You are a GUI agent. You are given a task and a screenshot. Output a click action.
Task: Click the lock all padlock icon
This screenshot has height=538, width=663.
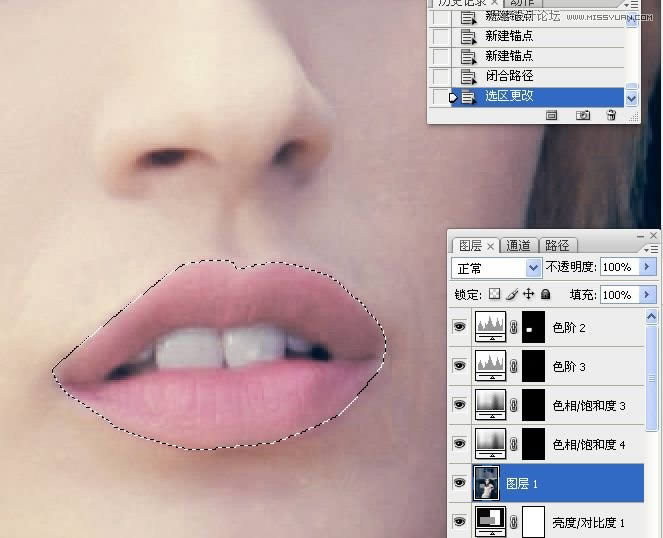pos(545,295)
